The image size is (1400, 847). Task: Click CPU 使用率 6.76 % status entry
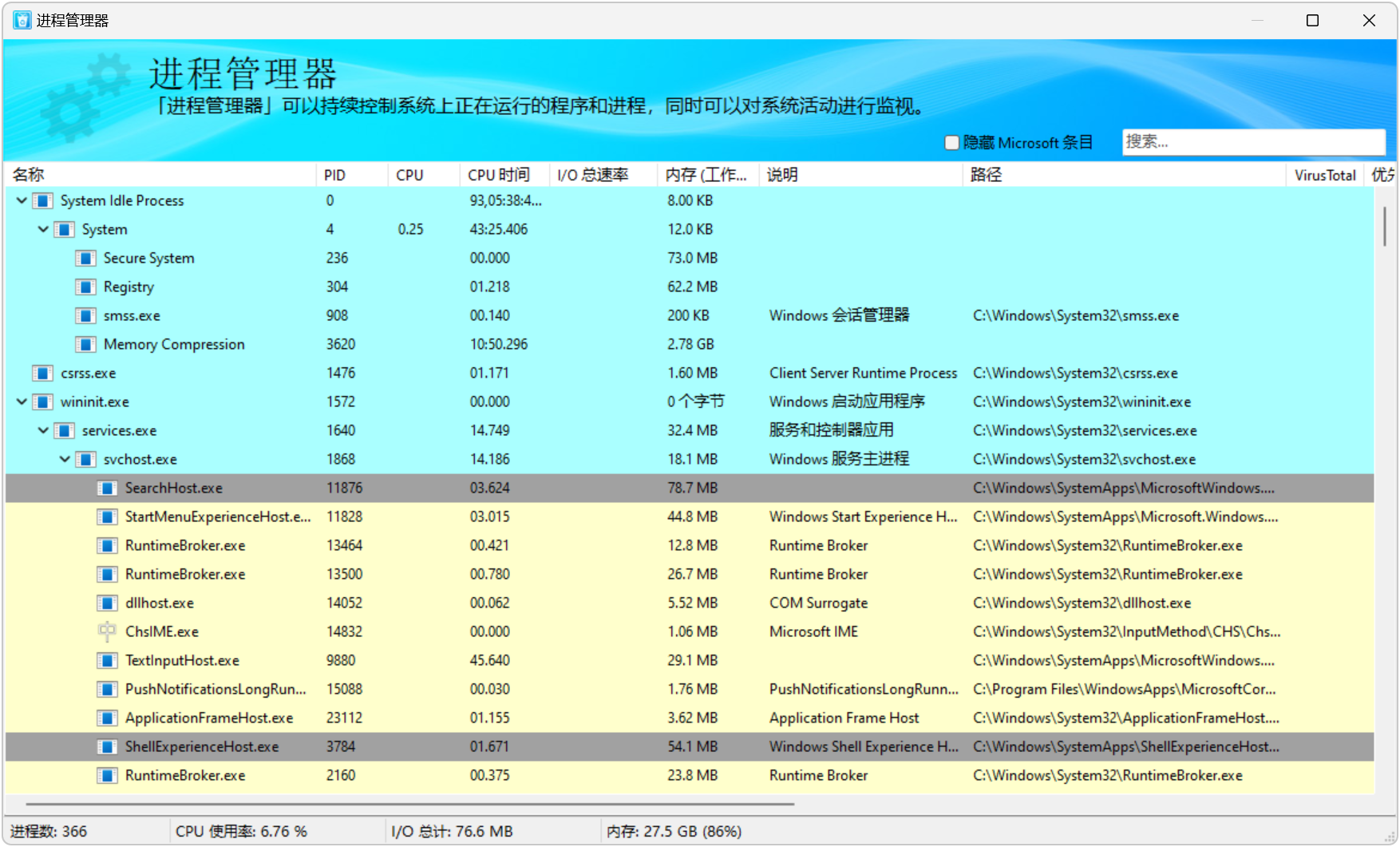pyautogui.click(x=241, y=831)
